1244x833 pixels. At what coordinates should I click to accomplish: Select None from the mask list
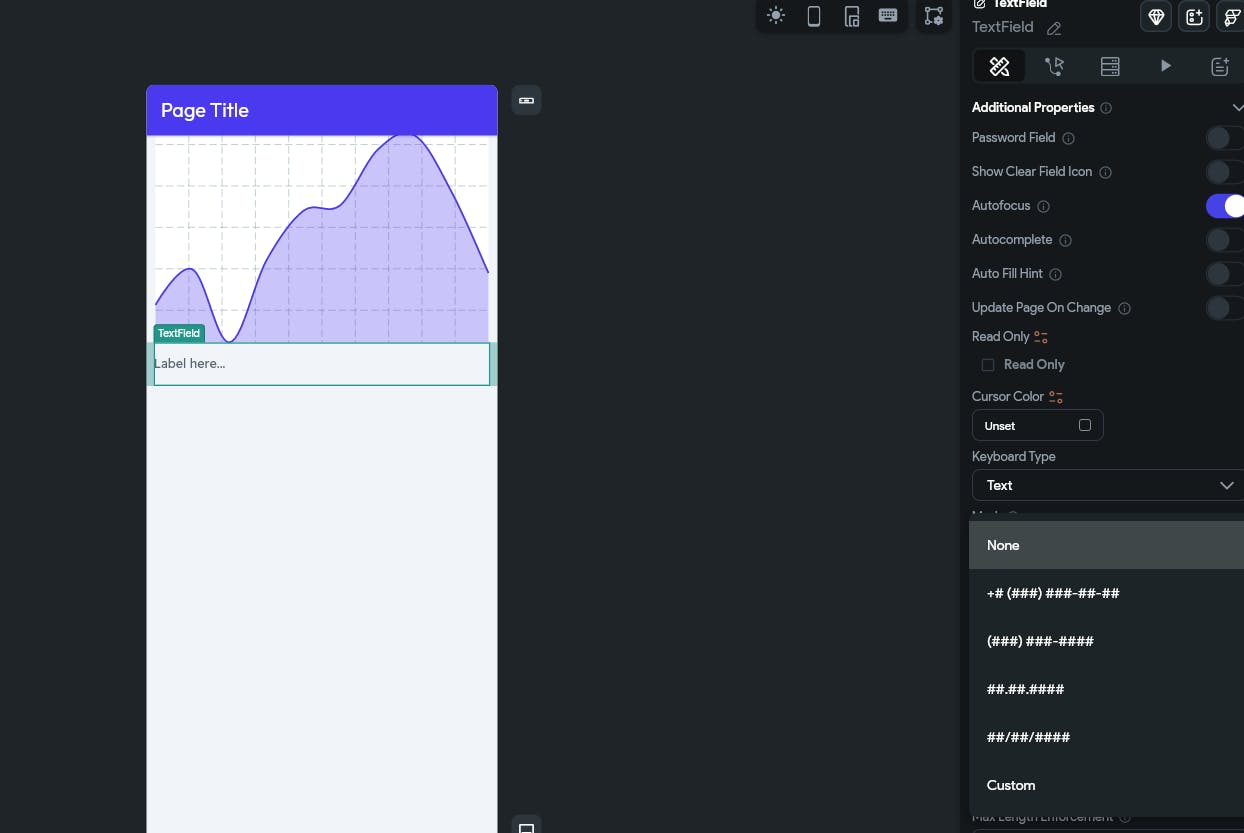pos(1106,545)
